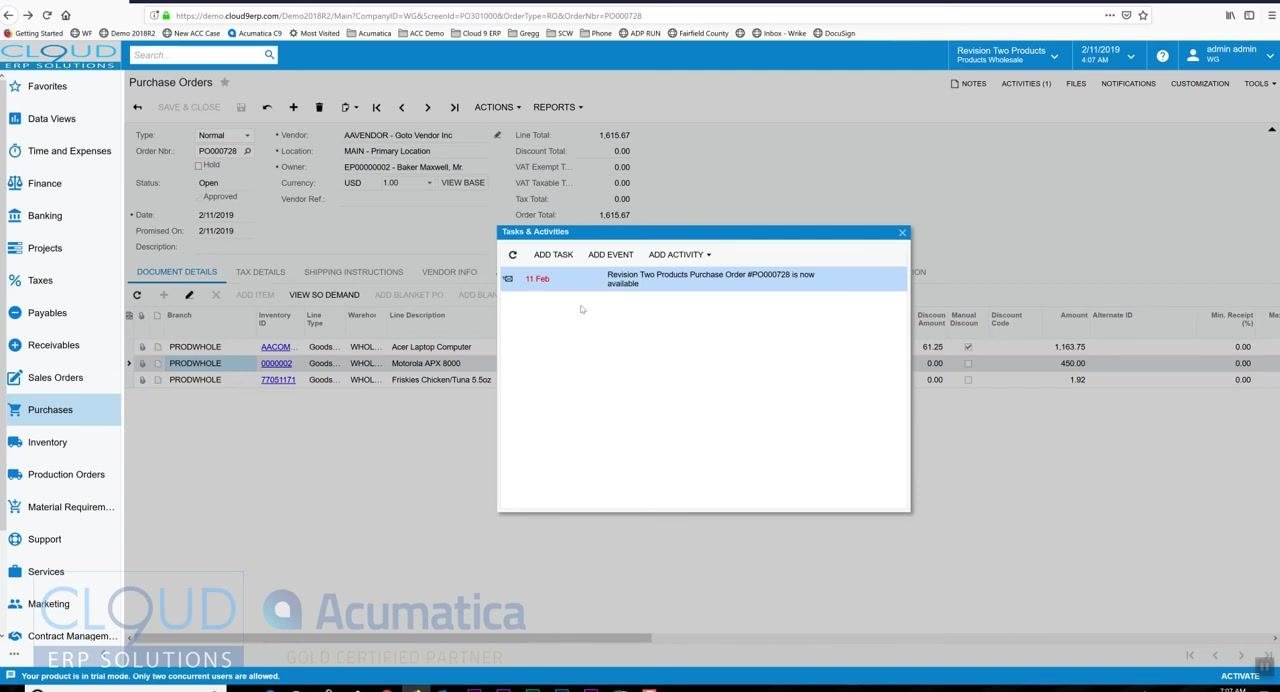This screenshot has width=1280, height=692.
Task: Switch to the SHIPPING INSTRUCTIONS tab
Action: (353, 272)
